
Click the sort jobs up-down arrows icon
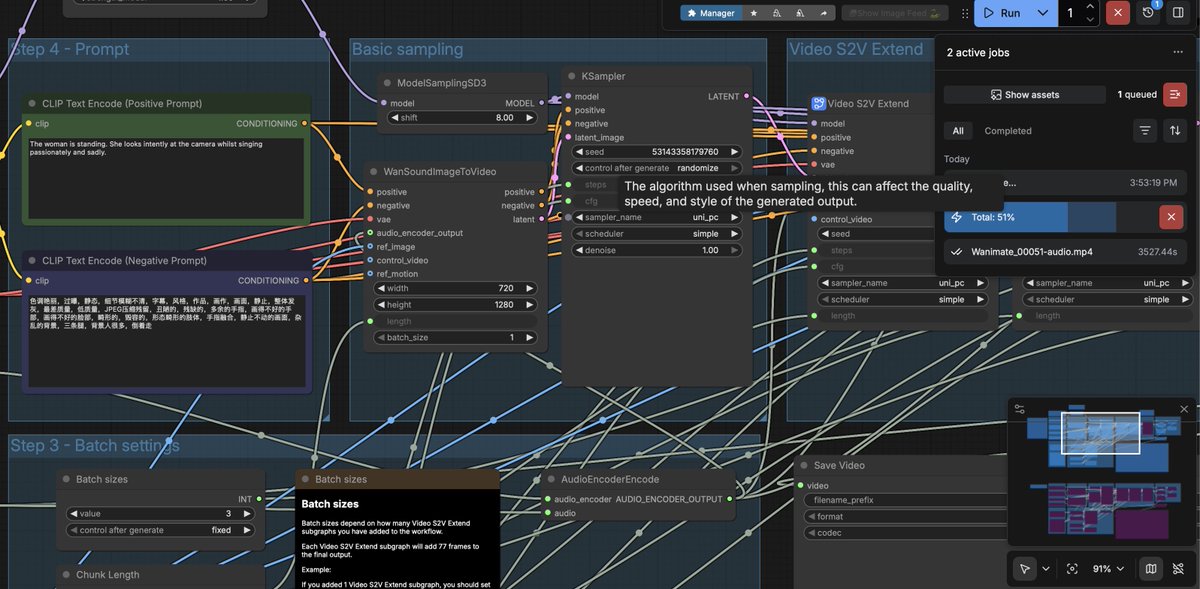[x=1175, y=130]
